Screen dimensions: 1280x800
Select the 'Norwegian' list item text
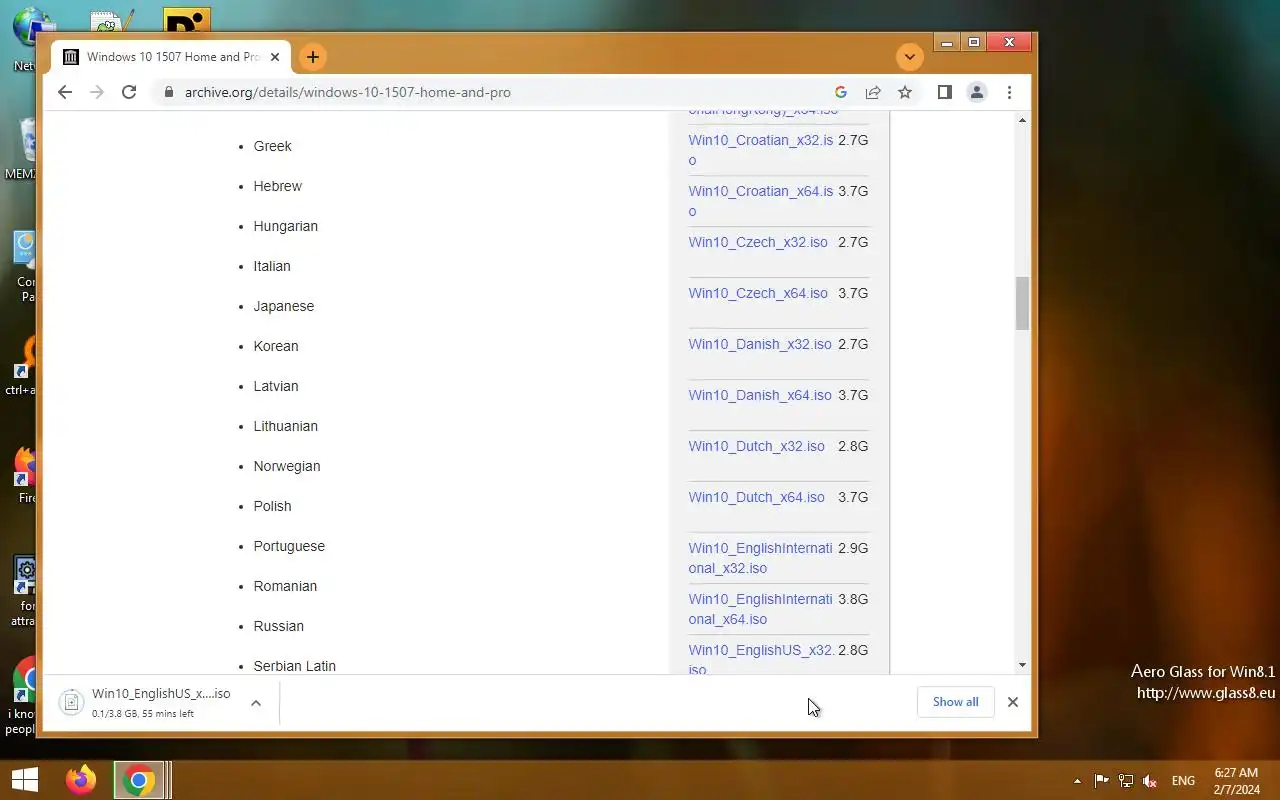(286, 466)
